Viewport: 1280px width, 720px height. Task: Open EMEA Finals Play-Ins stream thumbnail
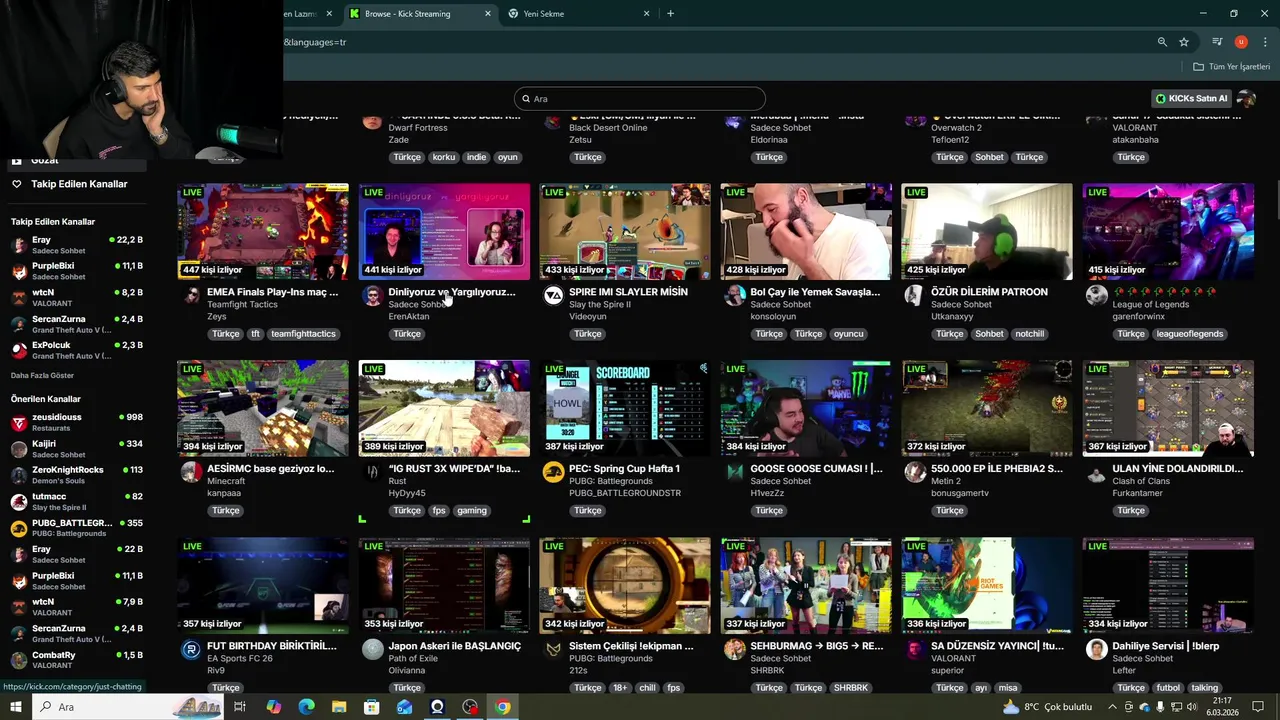pyautogui.click(x=263, y=231)
